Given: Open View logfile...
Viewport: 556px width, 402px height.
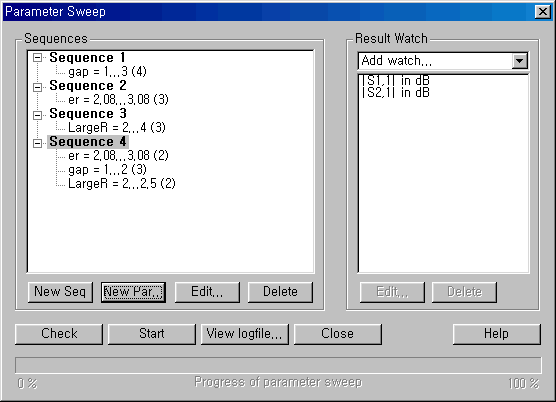Looking at the screenshot, I should pos(245,334).
